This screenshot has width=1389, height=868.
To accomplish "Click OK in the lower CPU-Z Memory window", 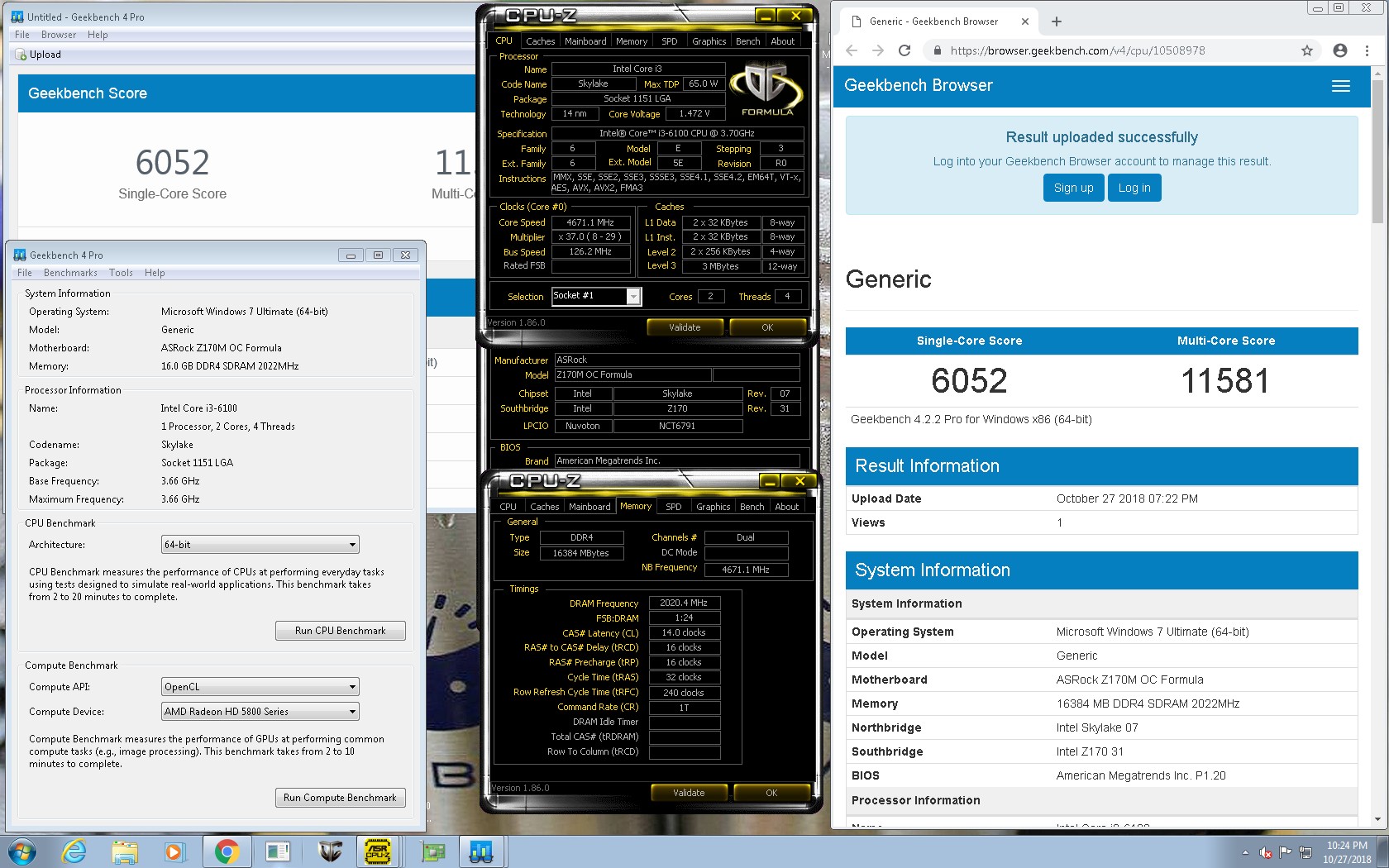I will (x=771, y=793).
